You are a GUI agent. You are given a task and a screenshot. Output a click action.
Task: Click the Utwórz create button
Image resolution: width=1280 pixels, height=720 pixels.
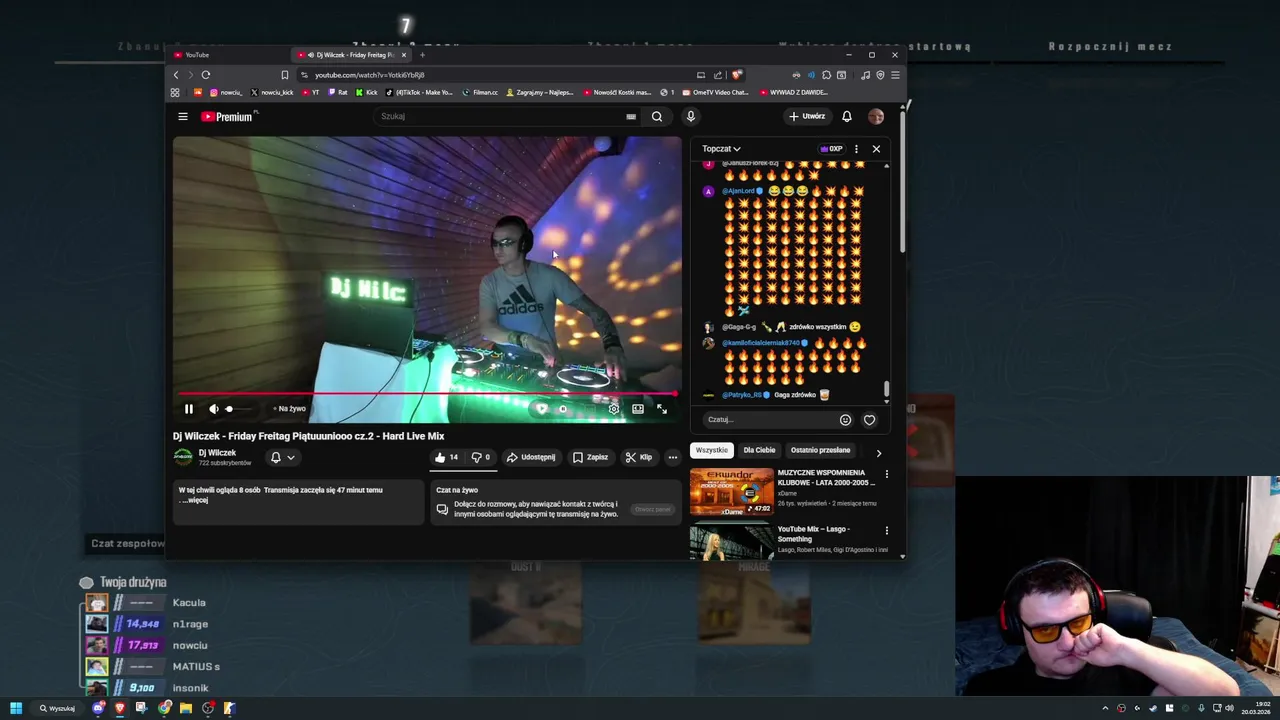click(x=808, y=116)
